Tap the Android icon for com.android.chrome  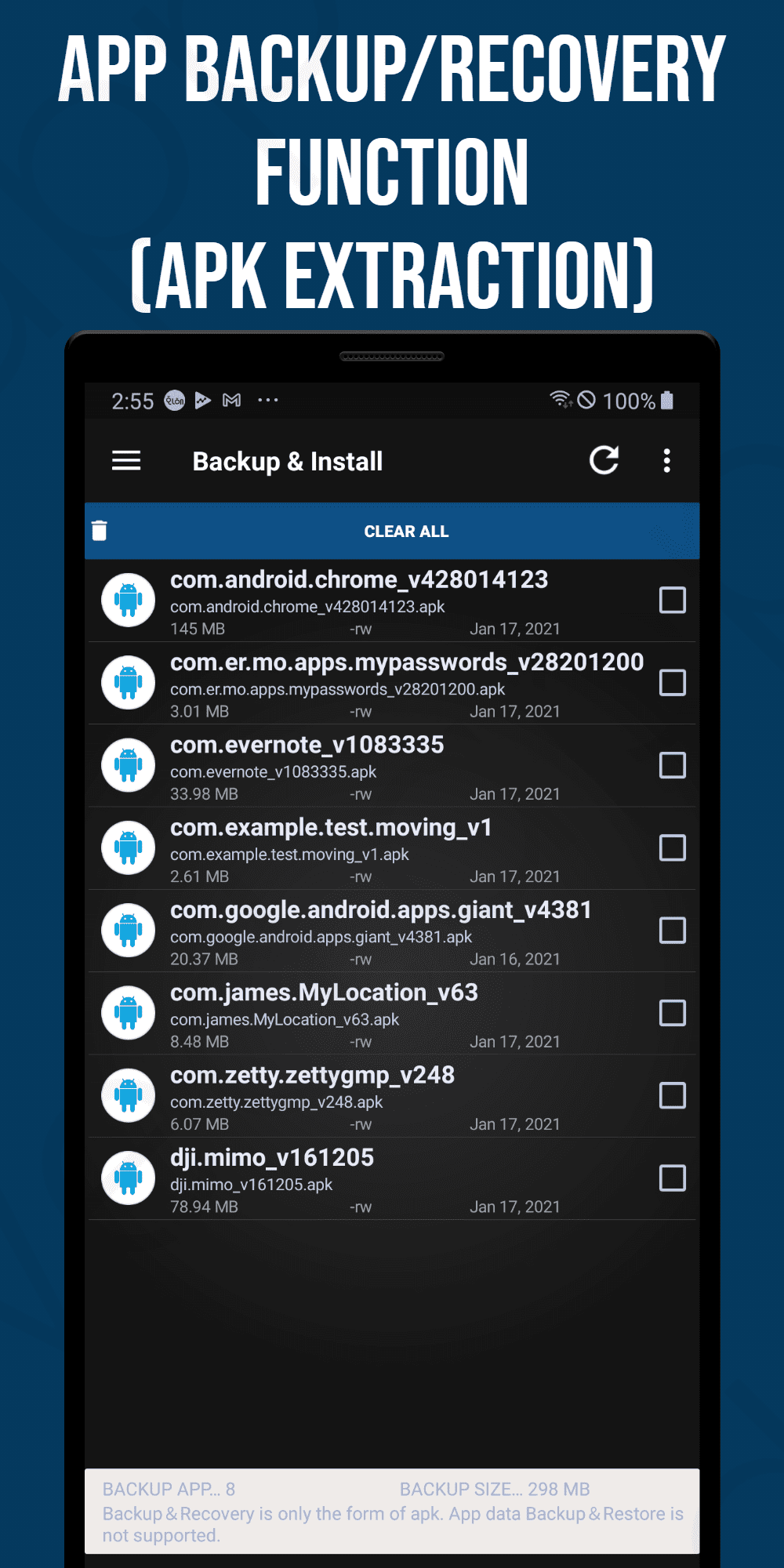pyautogui.click(x=129, y=601)
